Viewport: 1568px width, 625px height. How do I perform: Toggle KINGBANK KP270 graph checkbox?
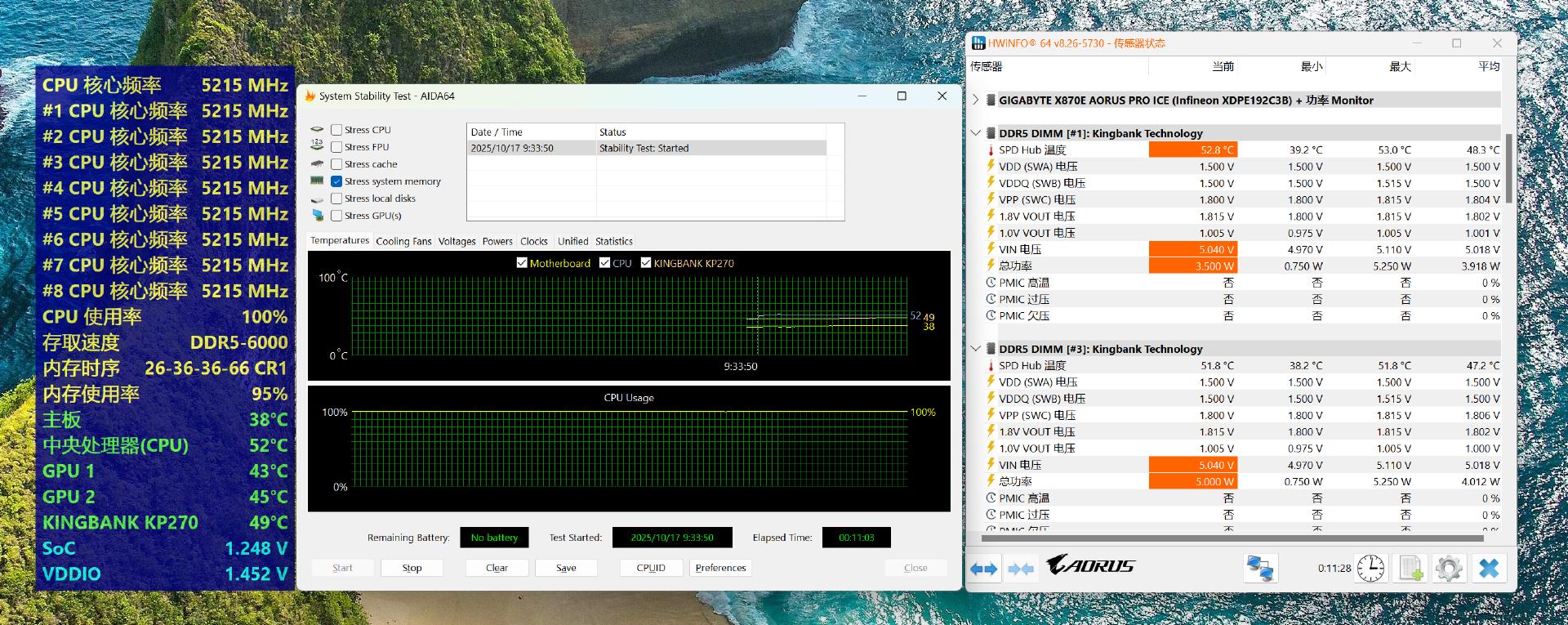pos(646,263)
